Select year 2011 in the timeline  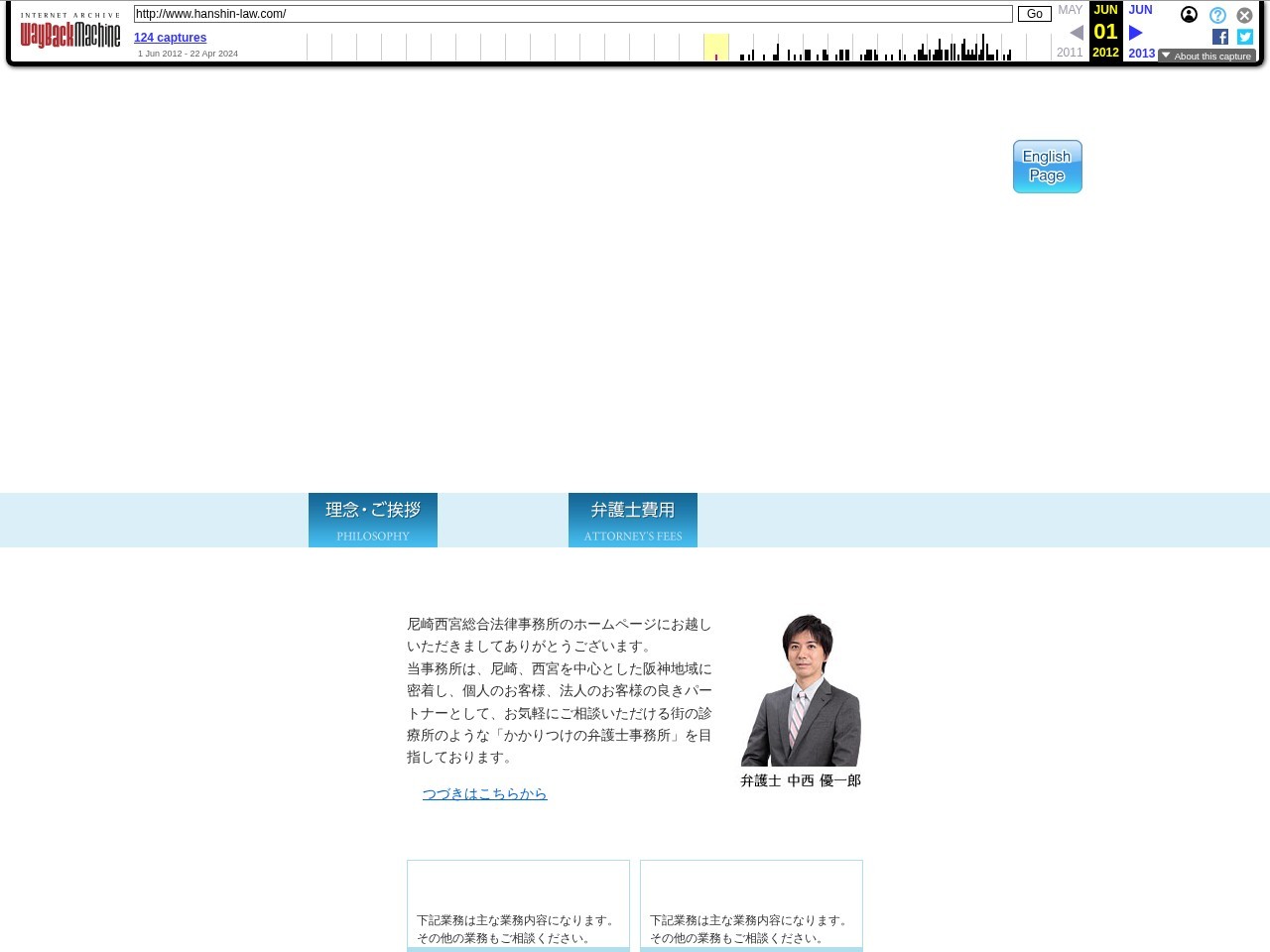tap(1070, 53)
